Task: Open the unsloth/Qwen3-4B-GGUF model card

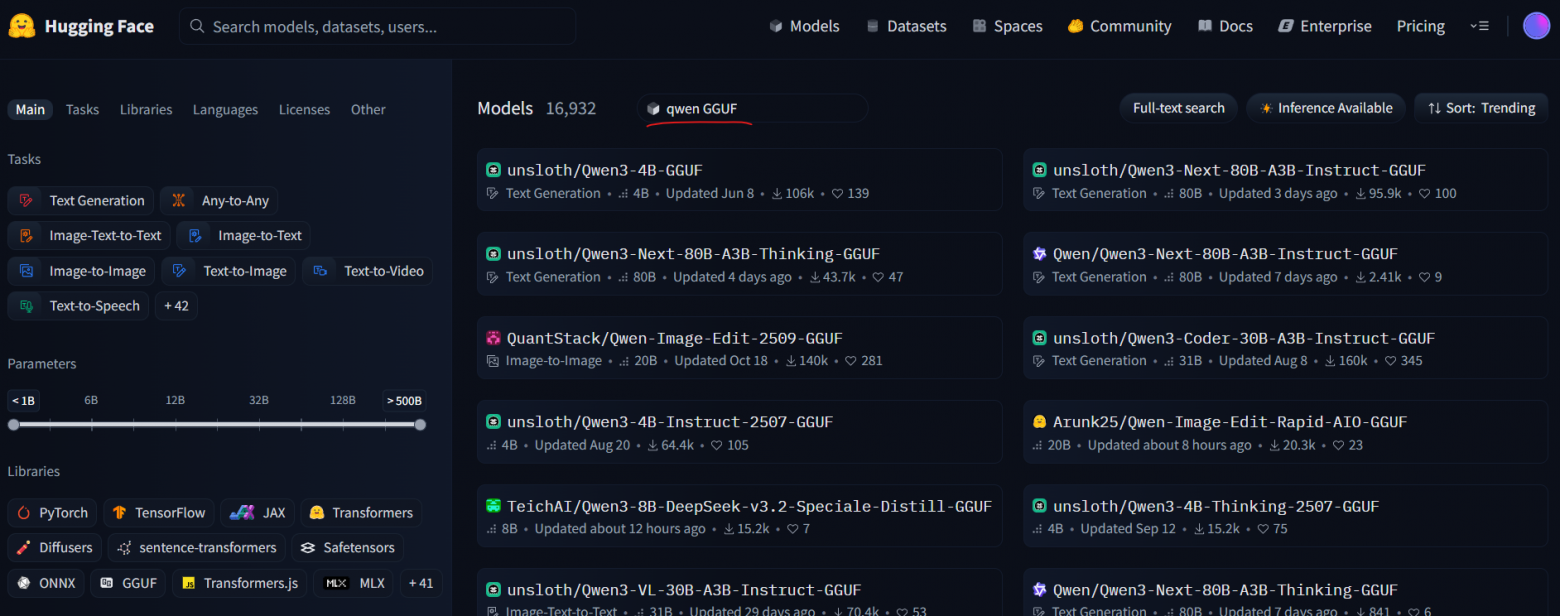Action: pyautogui.click(x=739, y=180)
